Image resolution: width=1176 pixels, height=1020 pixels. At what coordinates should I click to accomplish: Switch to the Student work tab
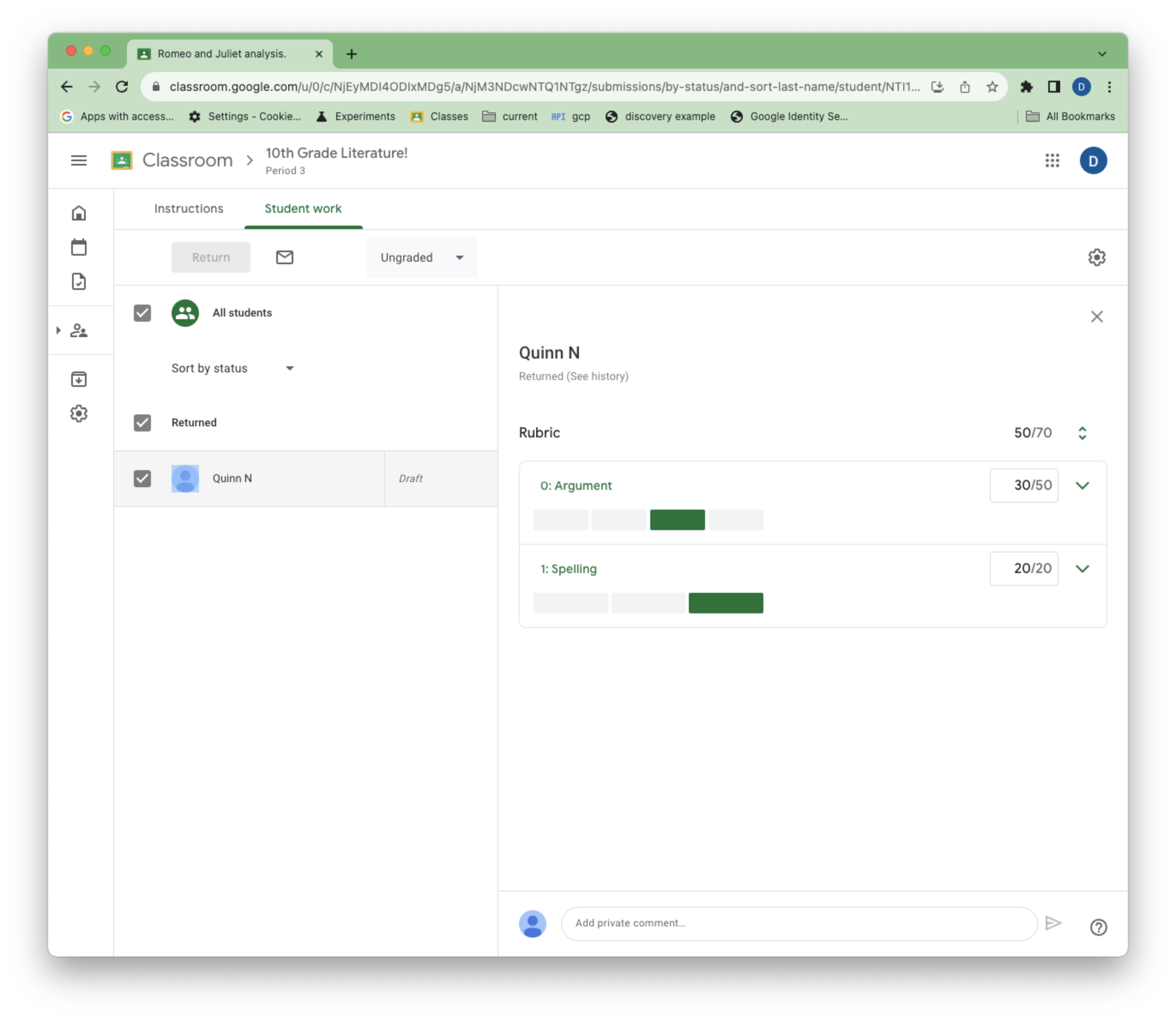pyautogui.click(x=303, y=208)
